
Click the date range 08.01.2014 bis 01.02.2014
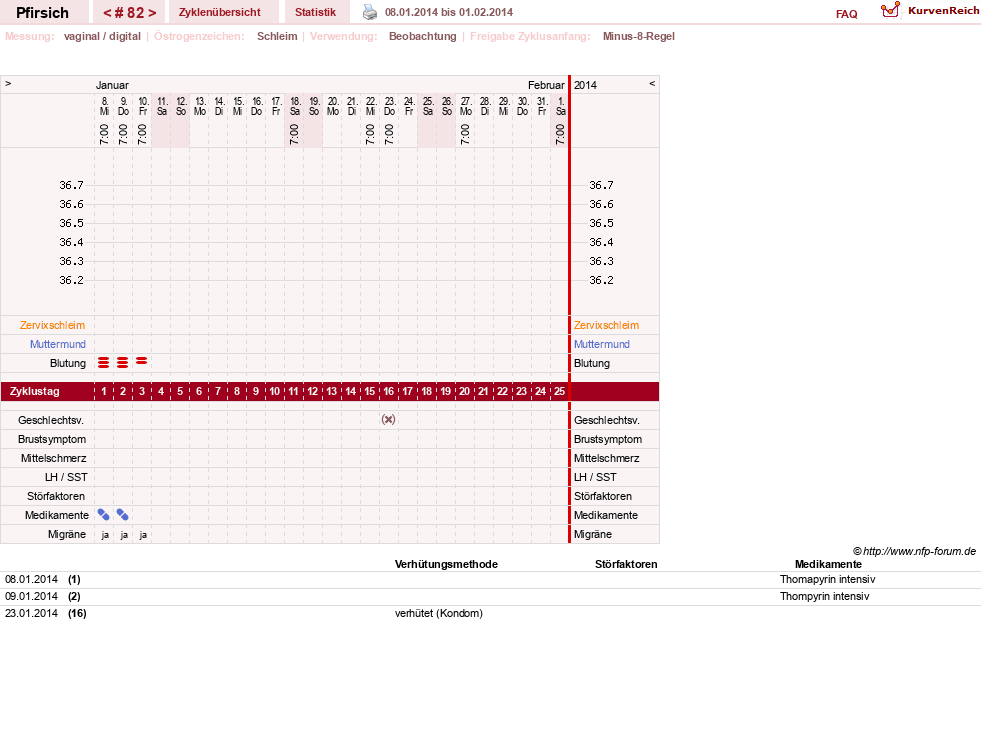click(x=449, y=12)
